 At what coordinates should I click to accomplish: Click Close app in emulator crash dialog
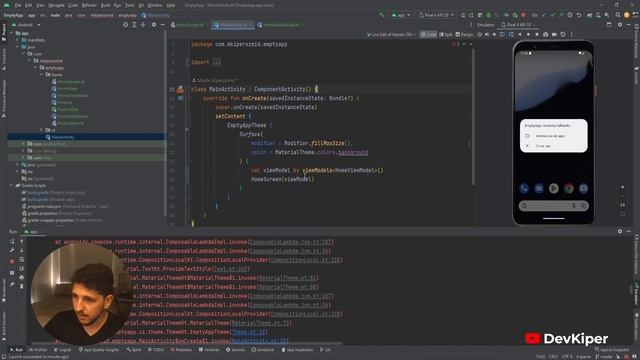[543, 146]
